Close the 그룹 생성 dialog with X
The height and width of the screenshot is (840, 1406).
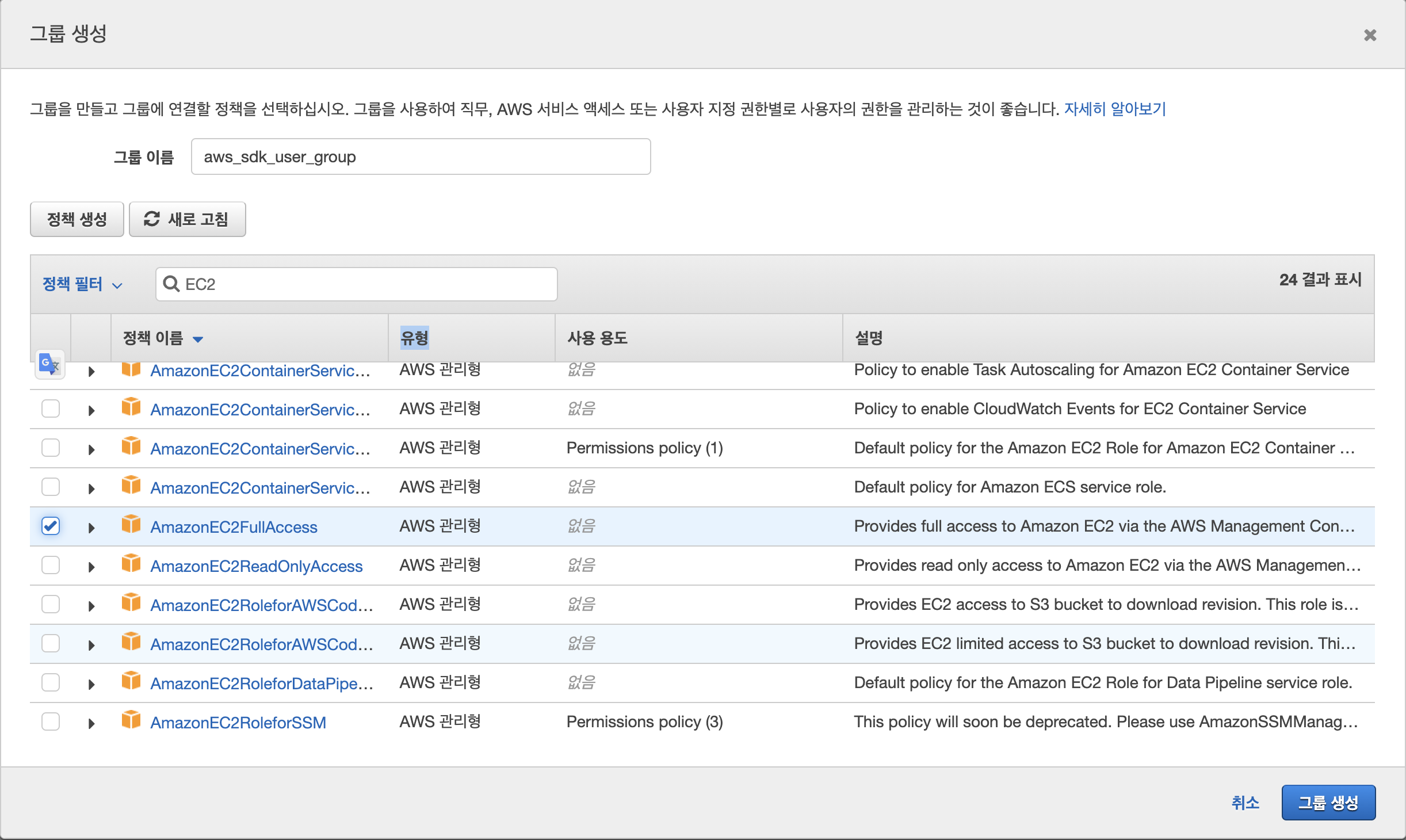(1370, 36)
